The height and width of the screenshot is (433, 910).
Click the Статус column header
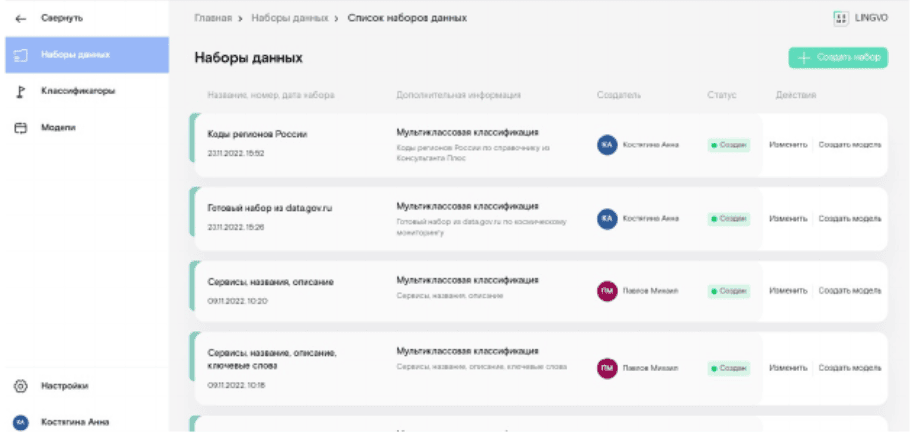click(x=721, y=95)
